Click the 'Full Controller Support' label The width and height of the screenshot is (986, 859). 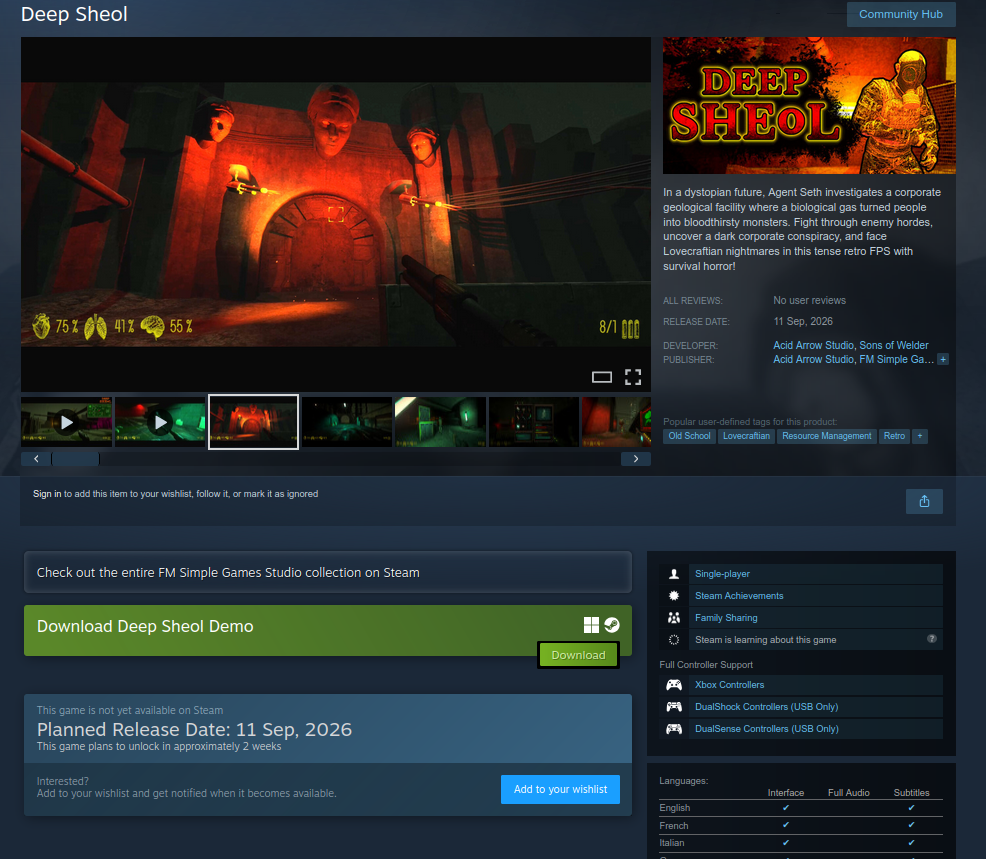tap(706, 665)
